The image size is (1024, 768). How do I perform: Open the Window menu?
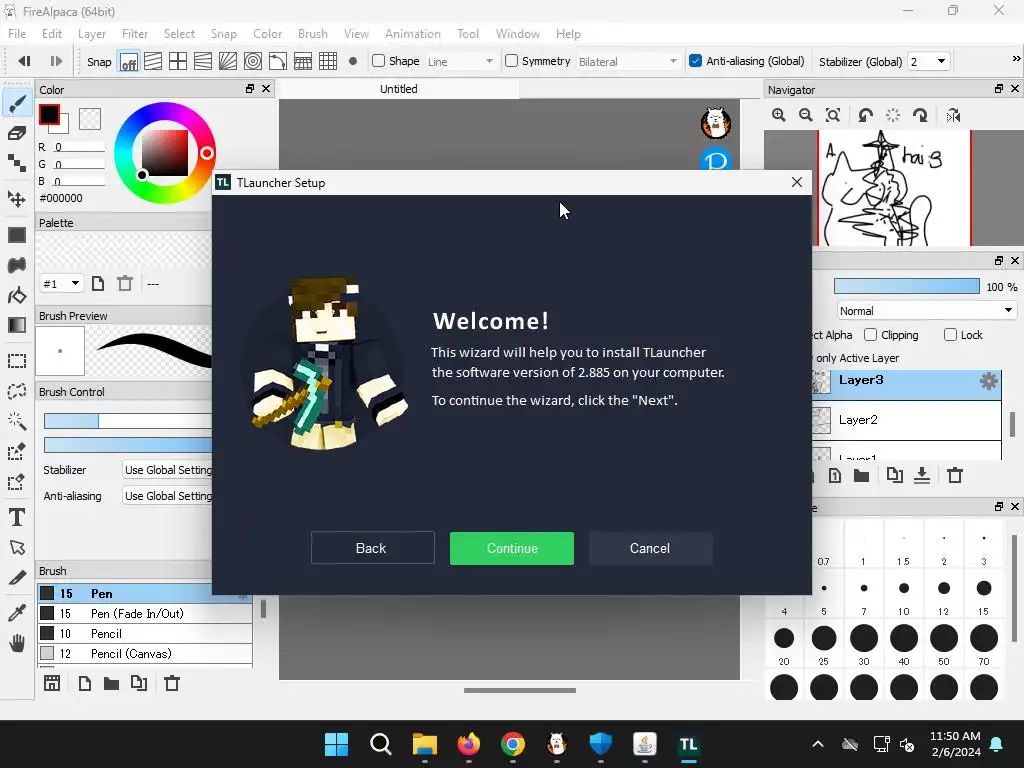(517, 33)
